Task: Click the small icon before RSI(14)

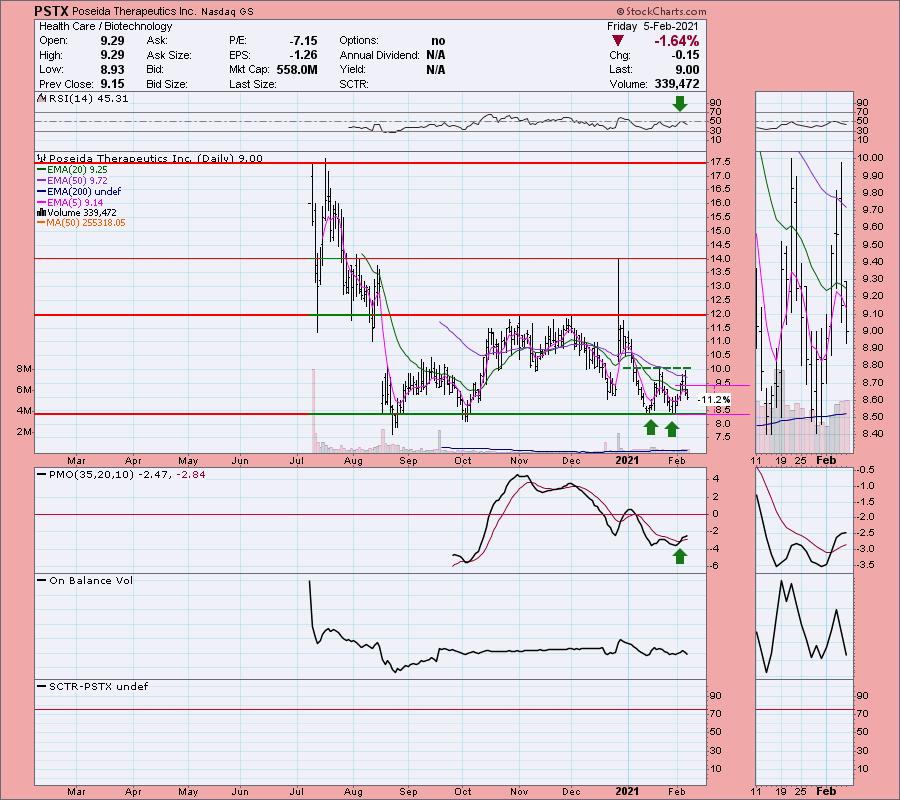Action: tap(41, 98)
